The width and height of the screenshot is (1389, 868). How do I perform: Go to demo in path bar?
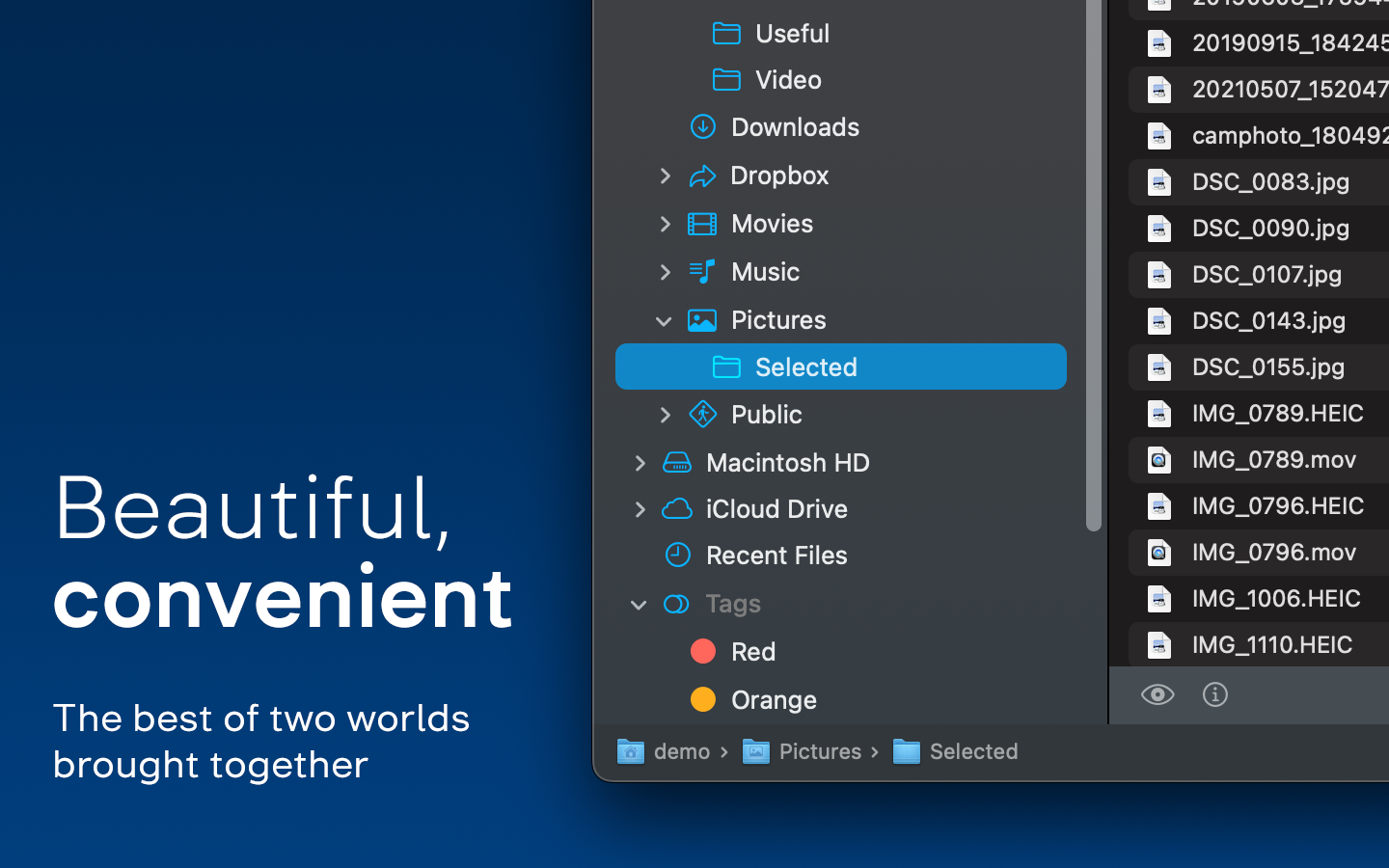coord(682,751)
